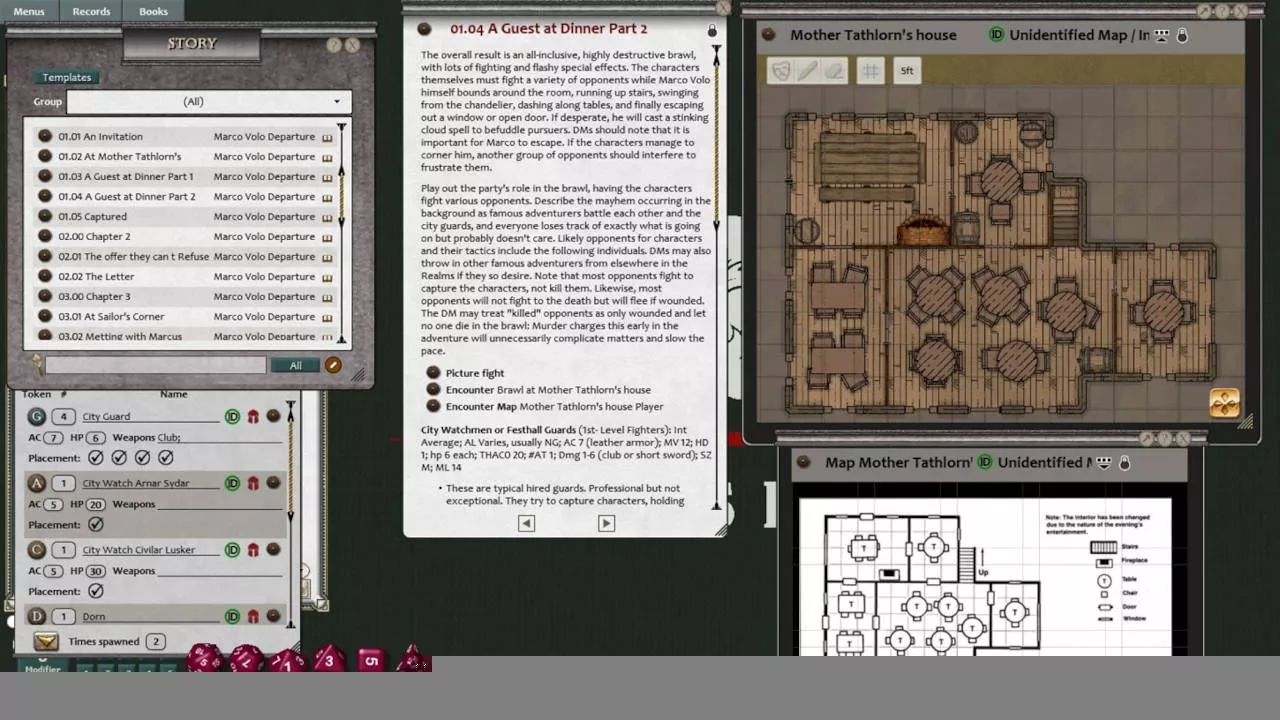Toggle third placement checkmark for City Guard
This screenshot has width=1280, height=720.
click(x=142, y=458)
